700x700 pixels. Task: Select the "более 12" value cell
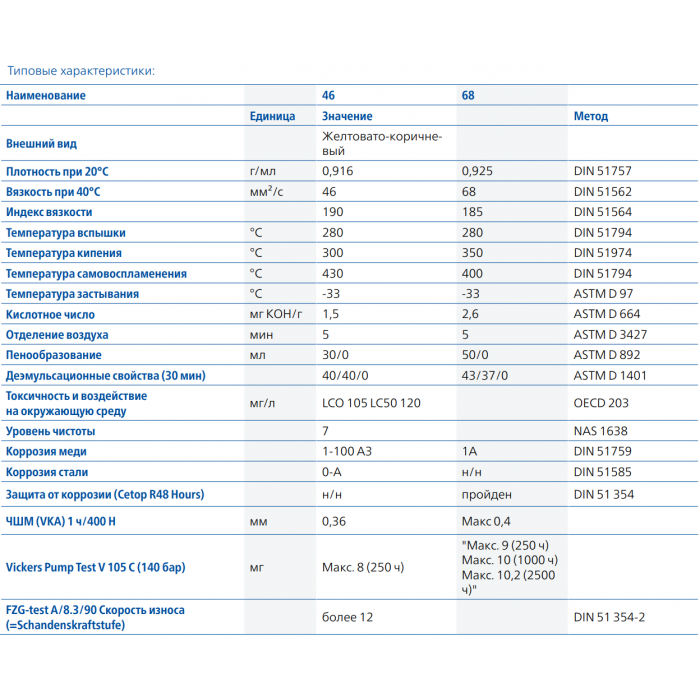coord(347,617)
